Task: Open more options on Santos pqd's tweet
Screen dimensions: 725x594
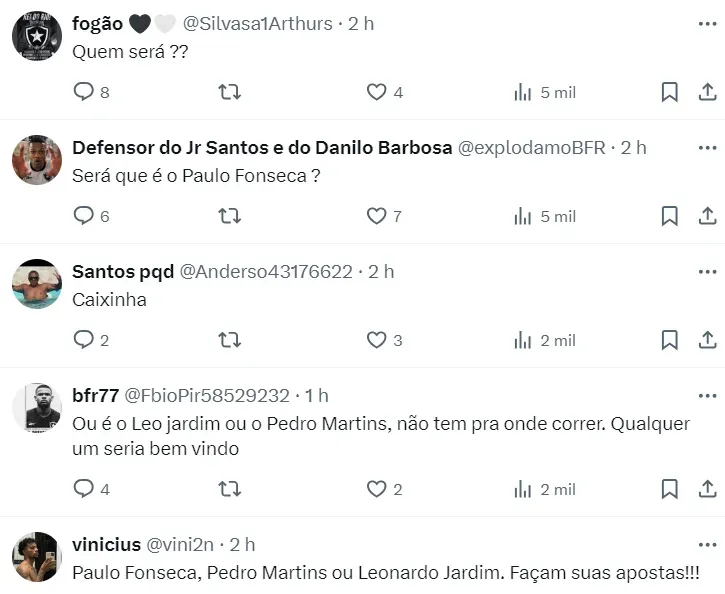Action: [x=707, y=271]
